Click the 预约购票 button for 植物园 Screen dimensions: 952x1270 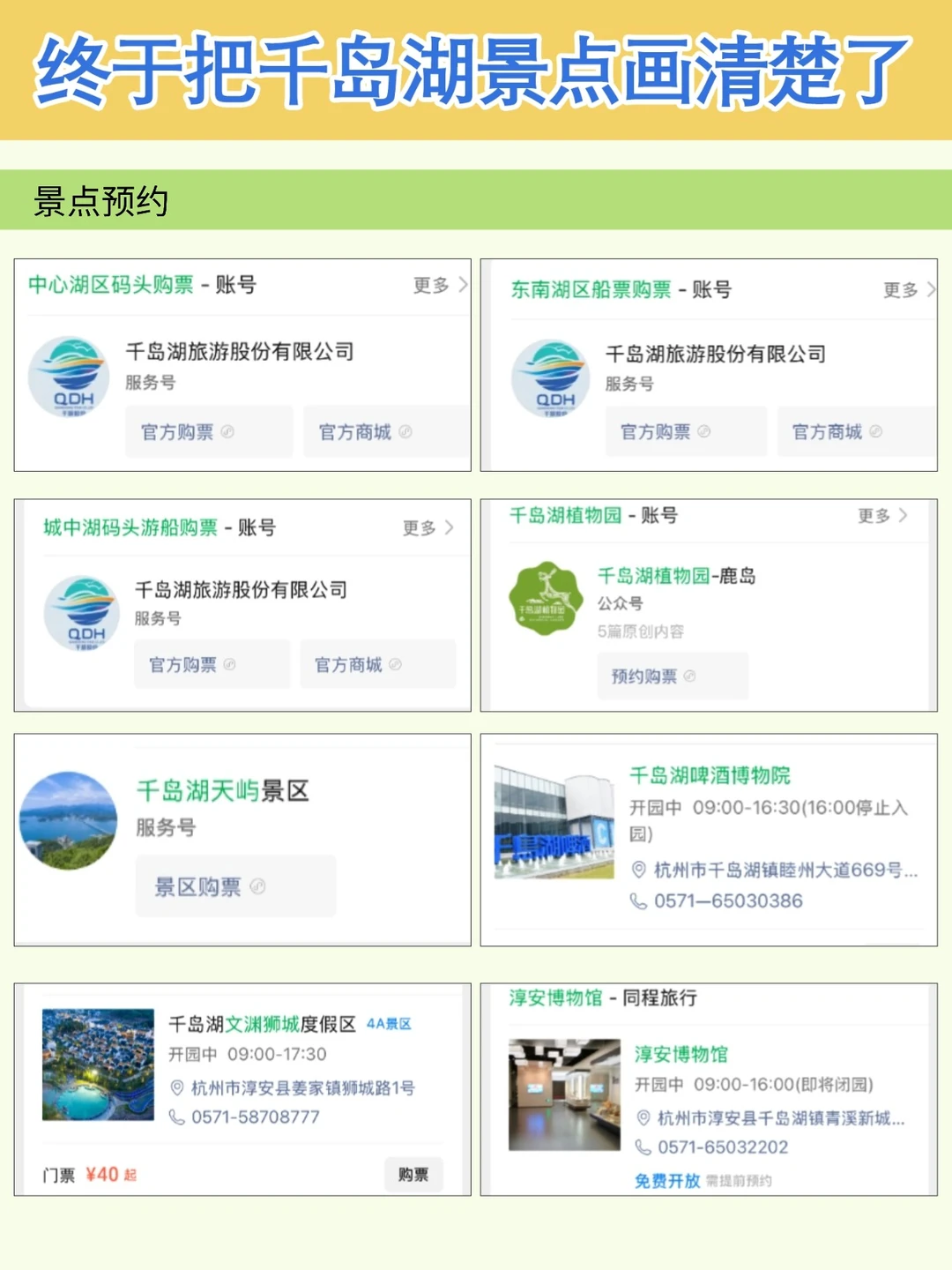[x=673, y=676]
